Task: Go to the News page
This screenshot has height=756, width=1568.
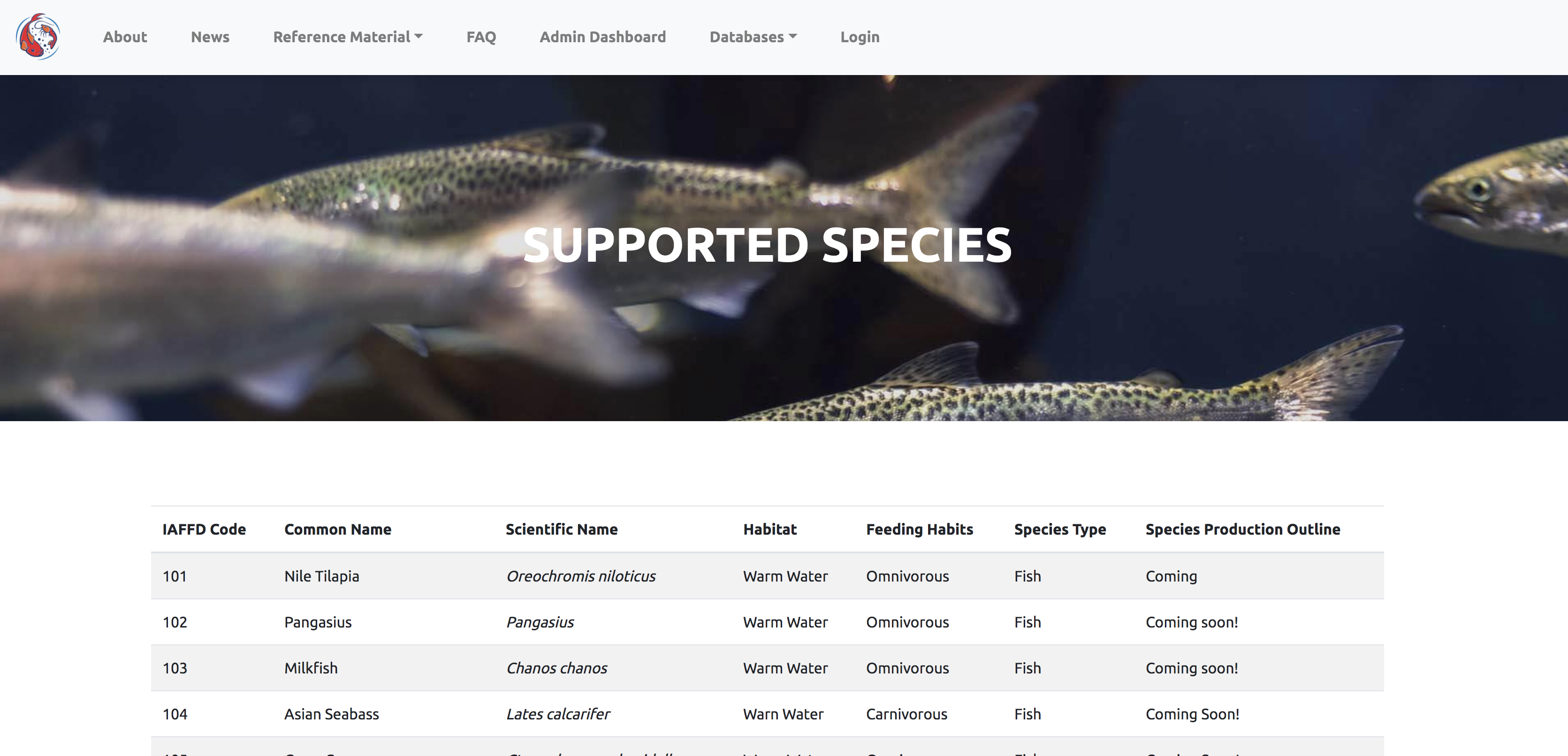Action: pyautogui.click(x=210, y=37)
